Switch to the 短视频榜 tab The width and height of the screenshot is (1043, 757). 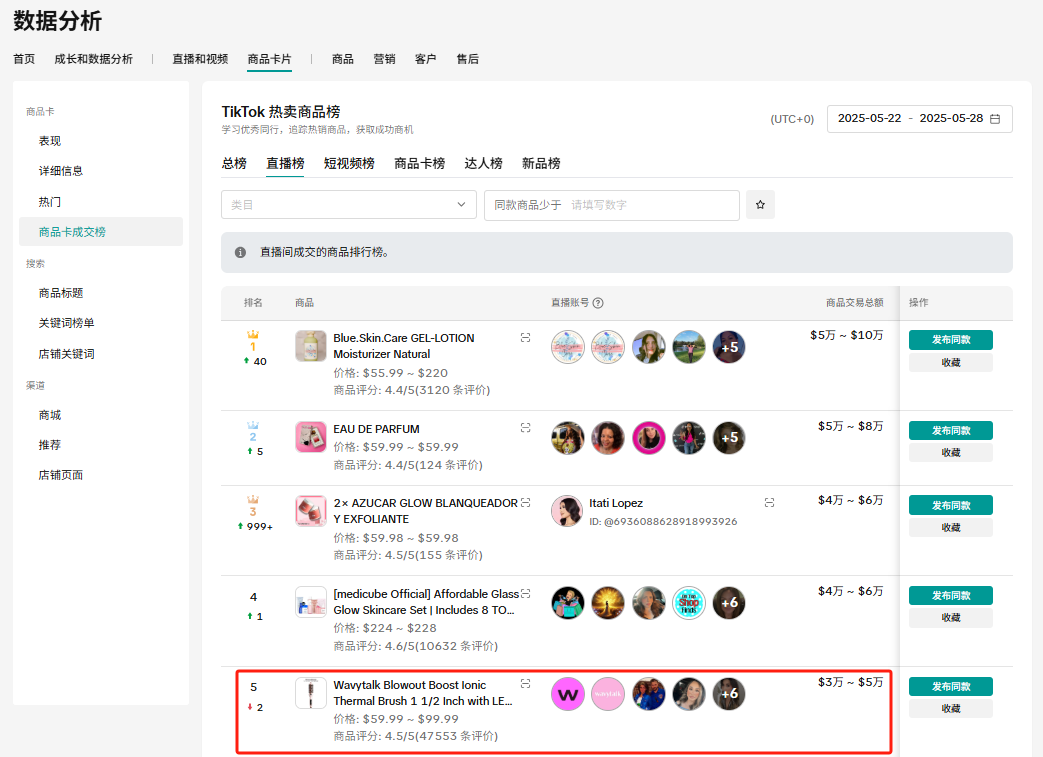349,163
